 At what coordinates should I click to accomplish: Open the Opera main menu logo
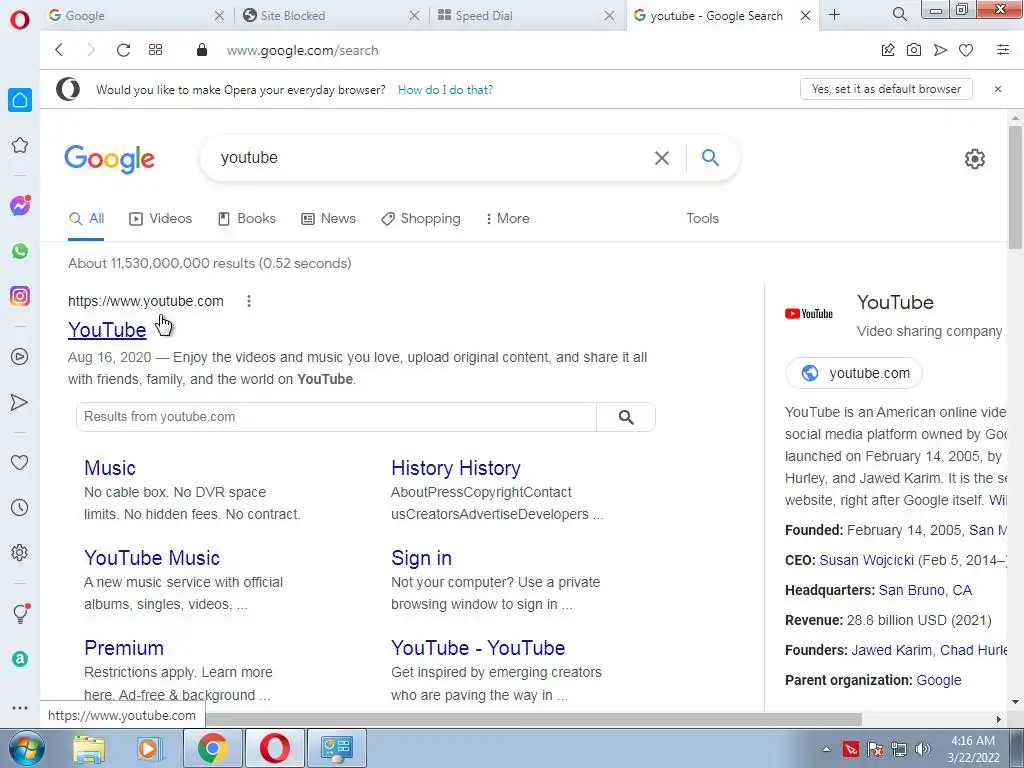point(20,20)
